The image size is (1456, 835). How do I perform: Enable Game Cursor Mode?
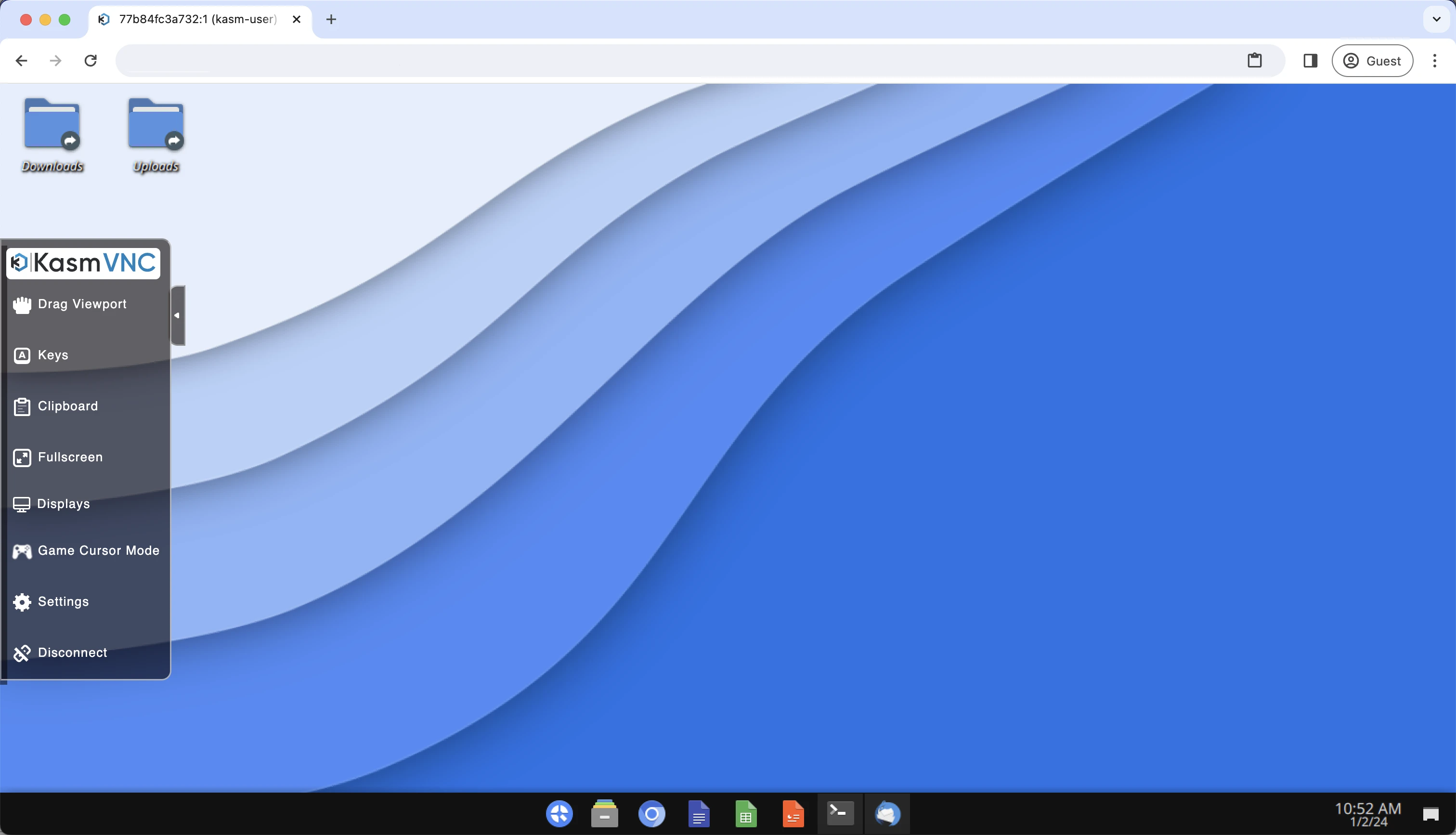(x=99, y=550)
